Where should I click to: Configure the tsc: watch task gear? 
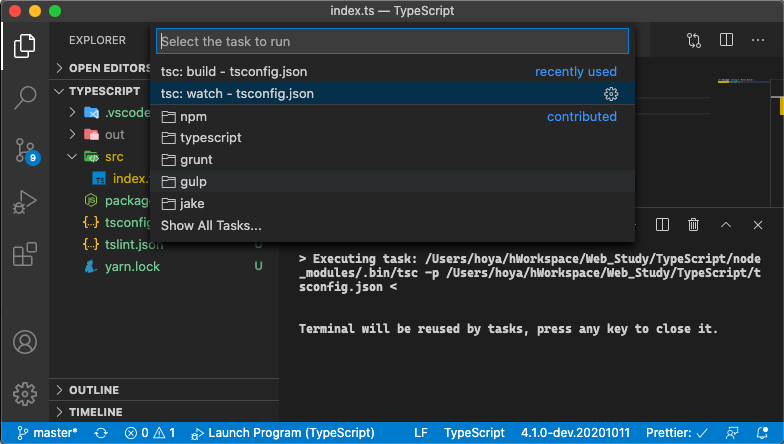611,94
